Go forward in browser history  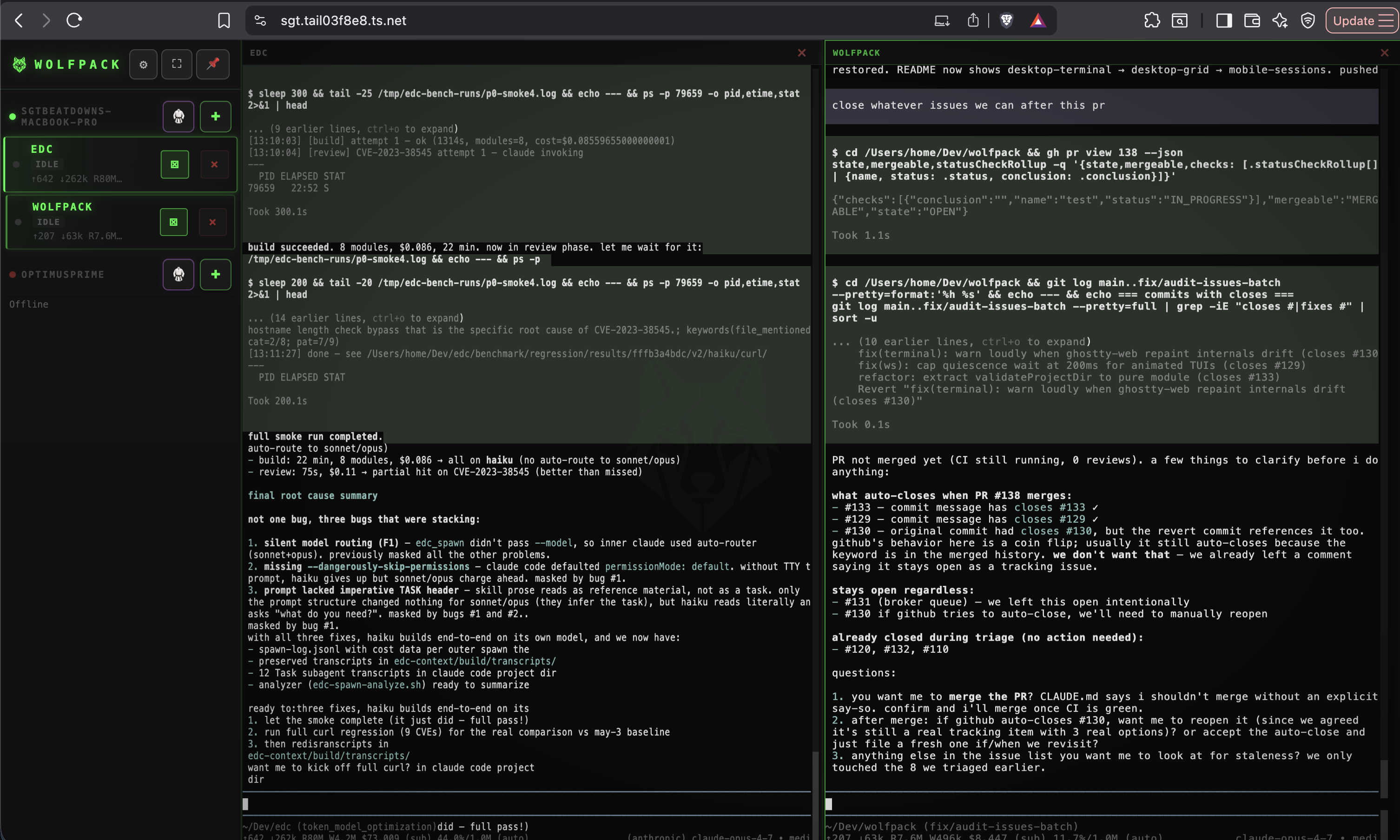46,21
